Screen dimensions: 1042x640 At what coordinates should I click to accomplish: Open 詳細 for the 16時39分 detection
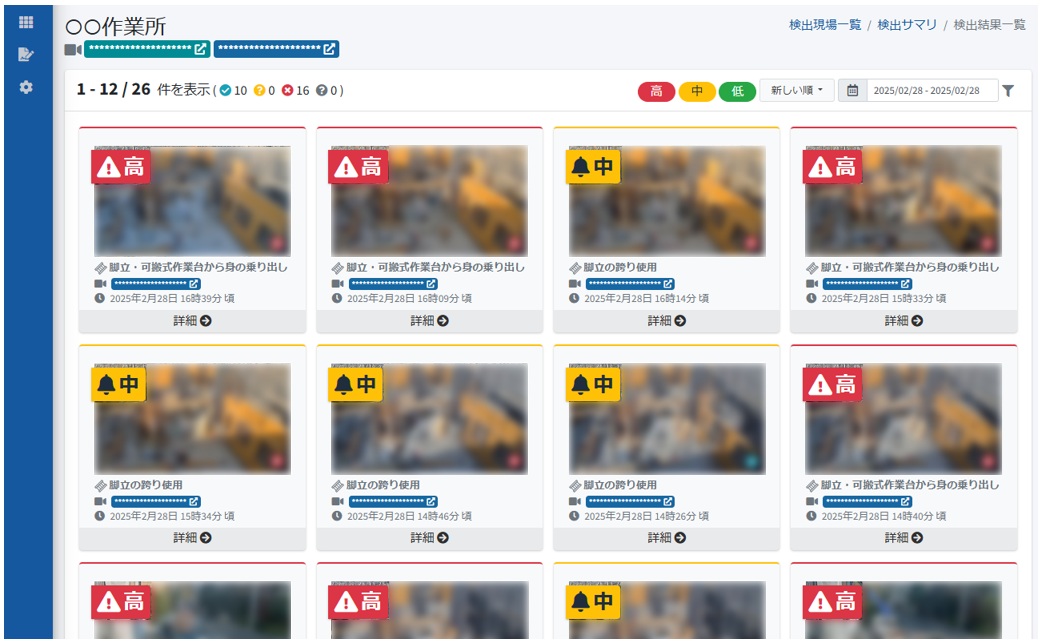(193, 321)
